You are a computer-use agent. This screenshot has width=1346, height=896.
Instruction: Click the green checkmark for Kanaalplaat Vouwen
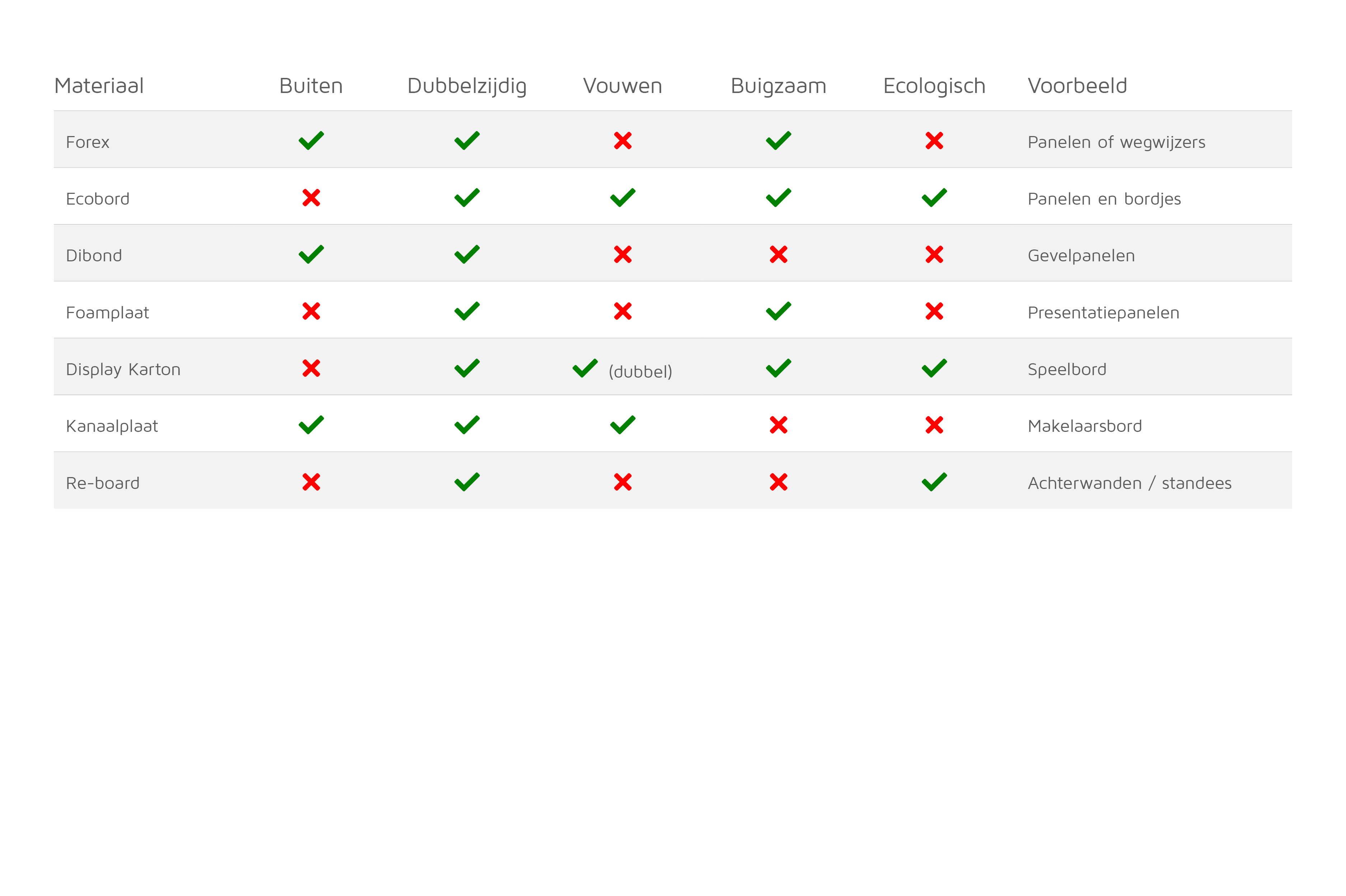tap(622, 425)
